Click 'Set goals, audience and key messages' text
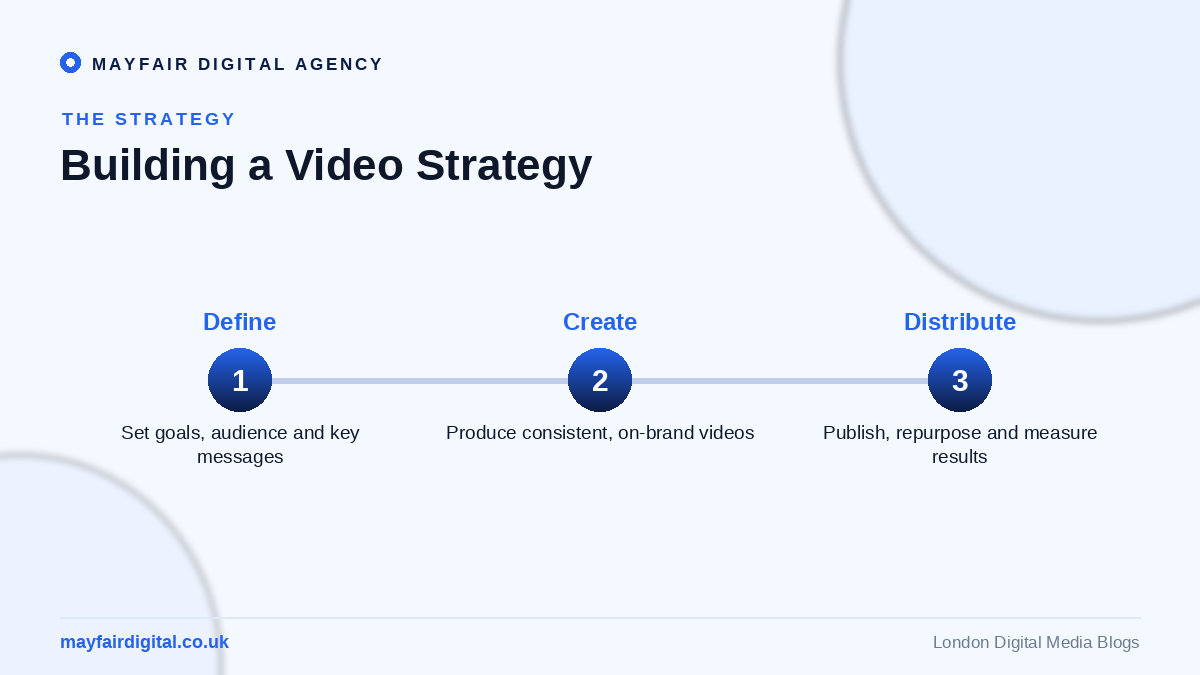The image size is (1200, 675). (240, 445)
